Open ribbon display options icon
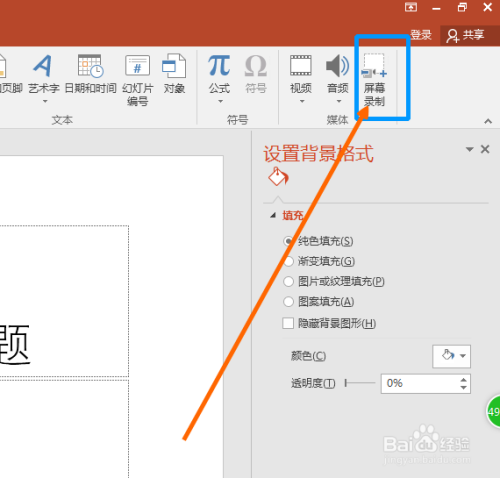Viewport: 500px width, 478px height. coord(411,7)
